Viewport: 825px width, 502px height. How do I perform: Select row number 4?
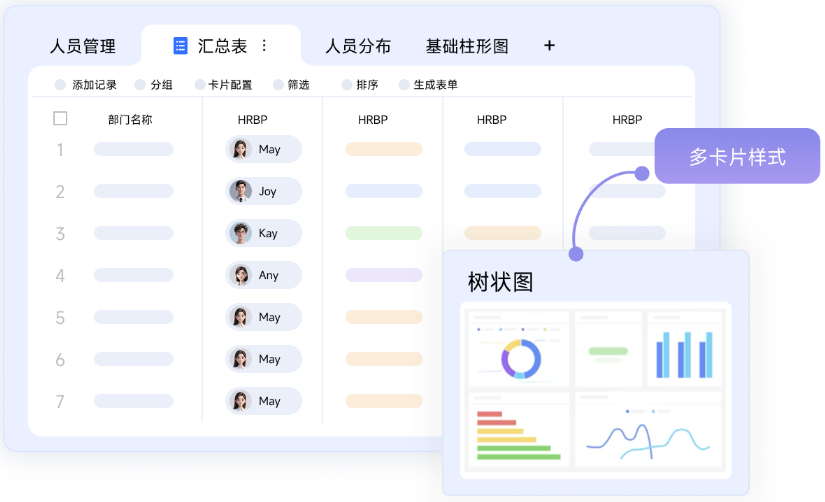tap(60, 276)
